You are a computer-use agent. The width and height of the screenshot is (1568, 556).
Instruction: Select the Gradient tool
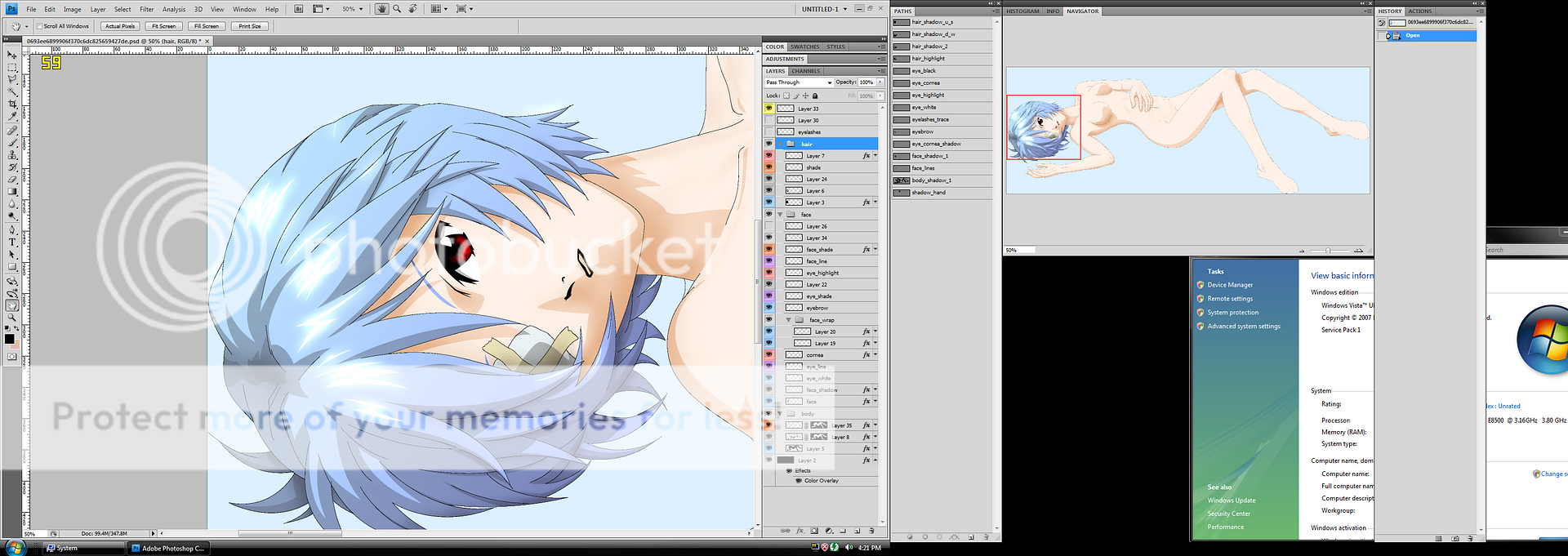tap(12, 192)
